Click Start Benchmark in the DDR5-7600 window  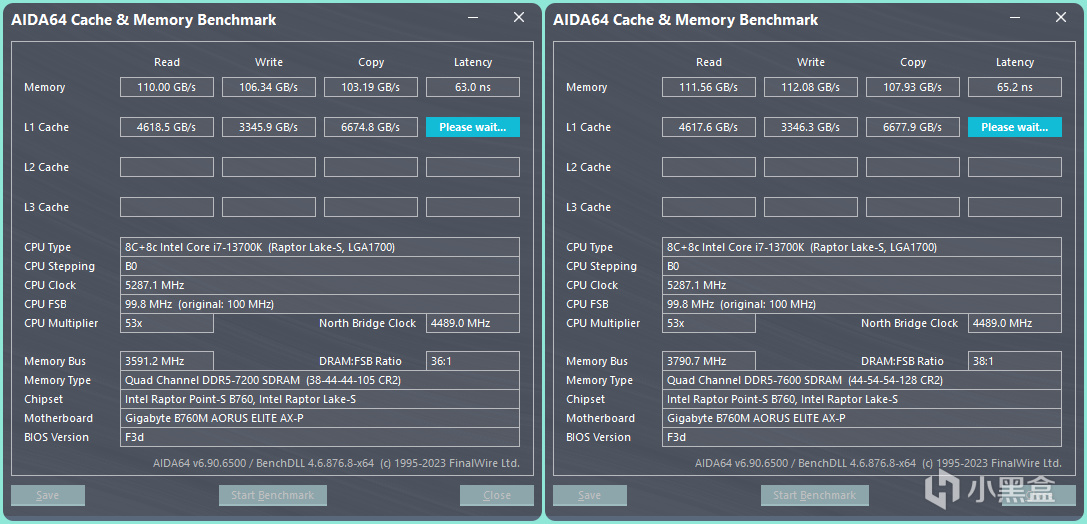click(814, 495)
